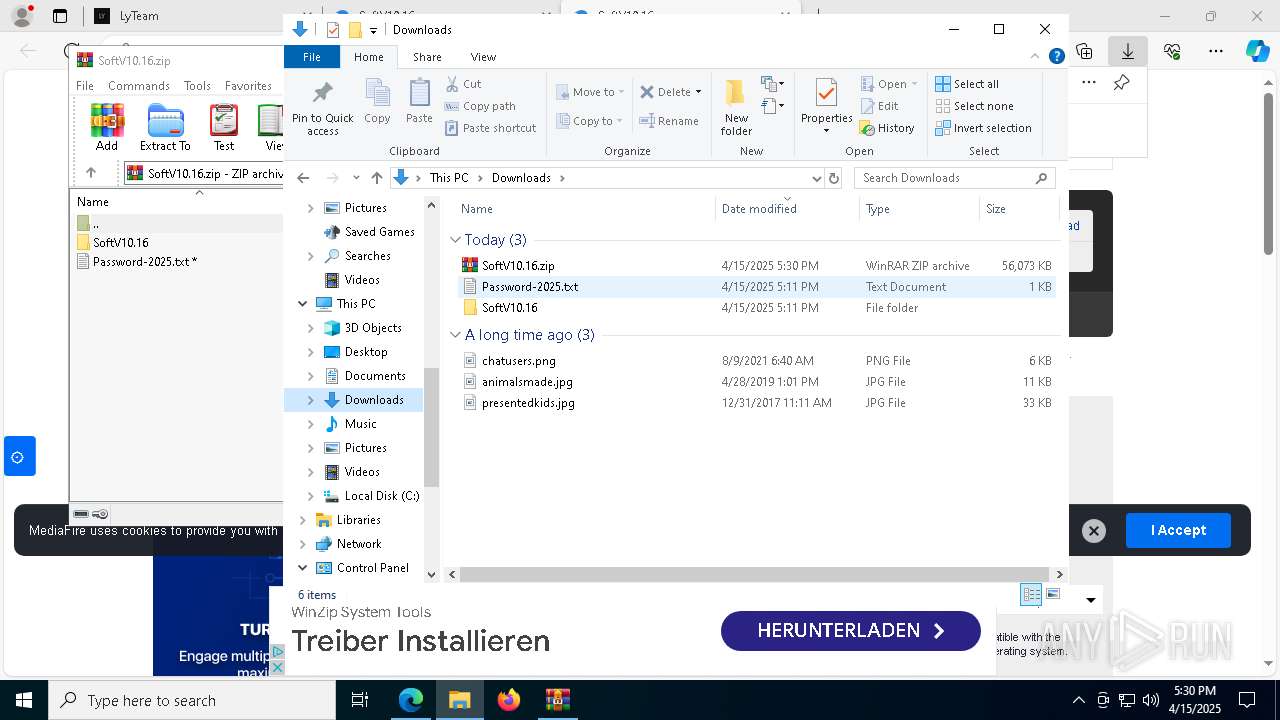Click the Copy ribbon icon
The height and width of the screenshot is (720, 1280).
(377, 102)
